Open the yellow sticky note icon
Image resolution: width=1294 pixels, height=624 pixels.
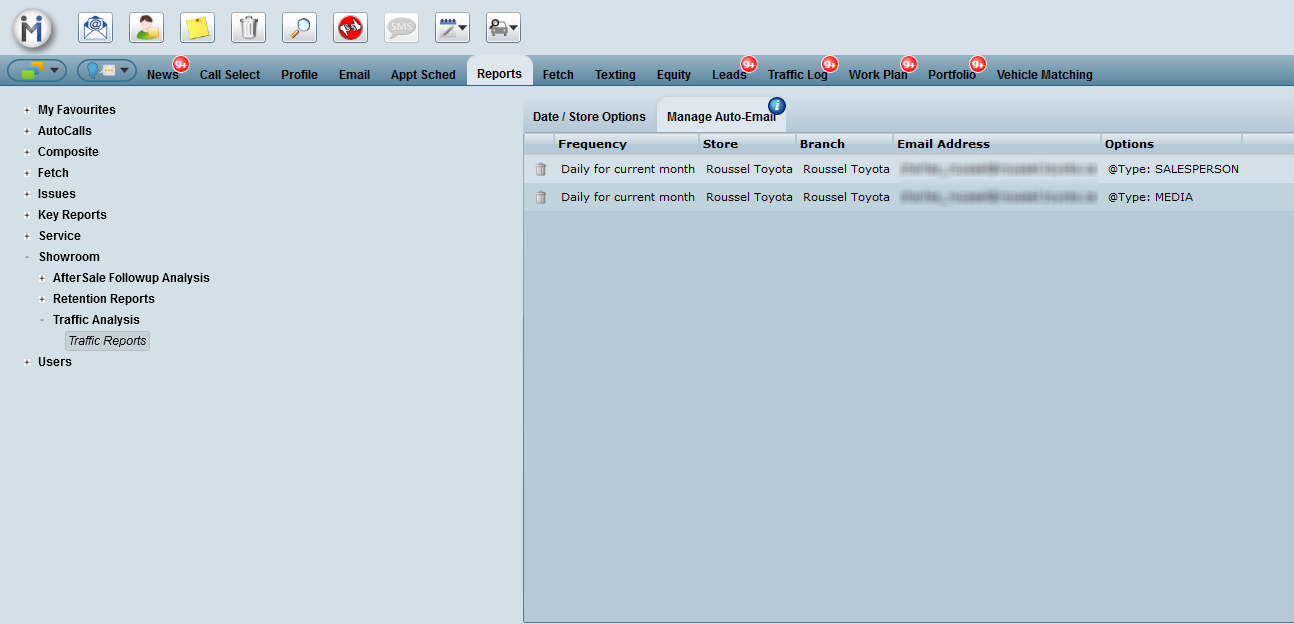[198, 28]
